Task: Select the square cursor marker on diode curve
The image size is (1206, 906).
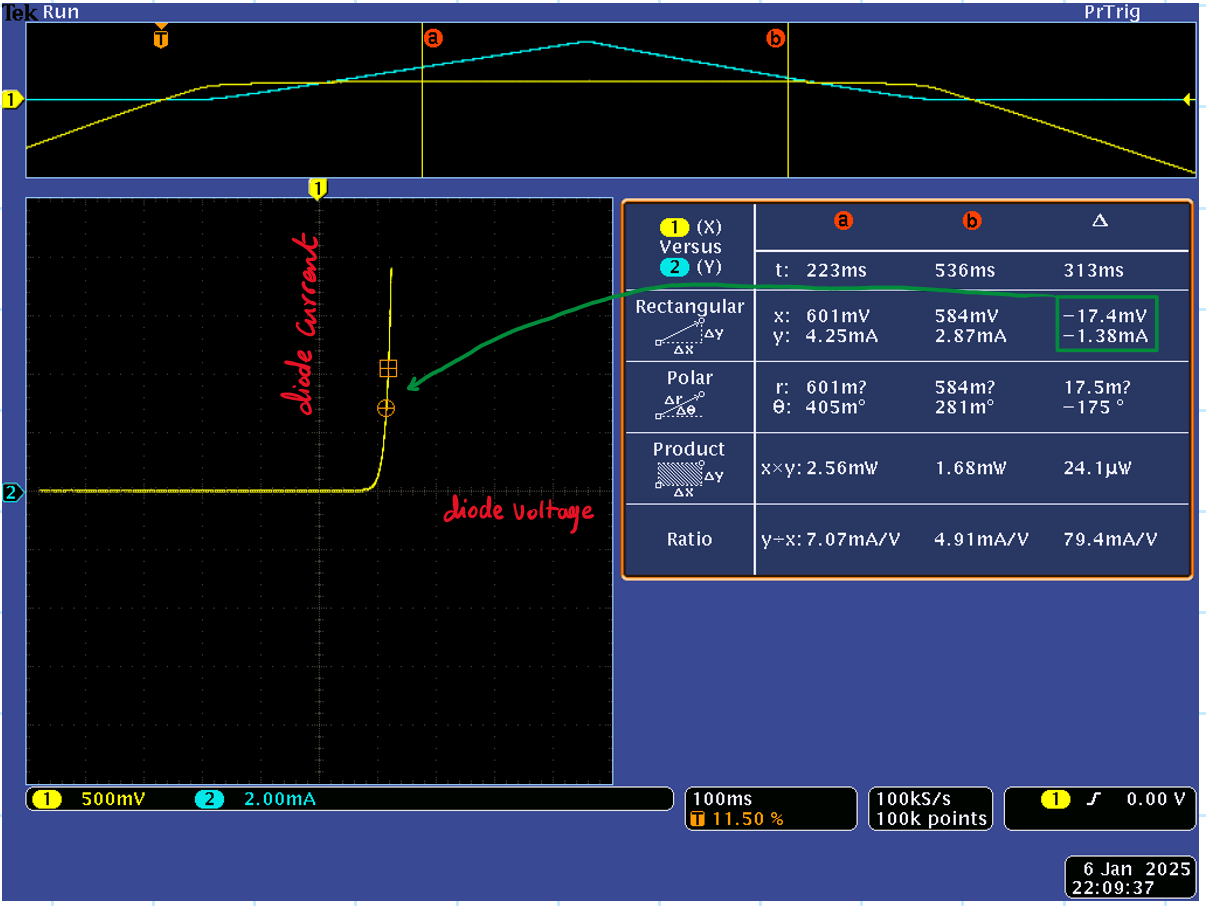Action: point(388,368)
